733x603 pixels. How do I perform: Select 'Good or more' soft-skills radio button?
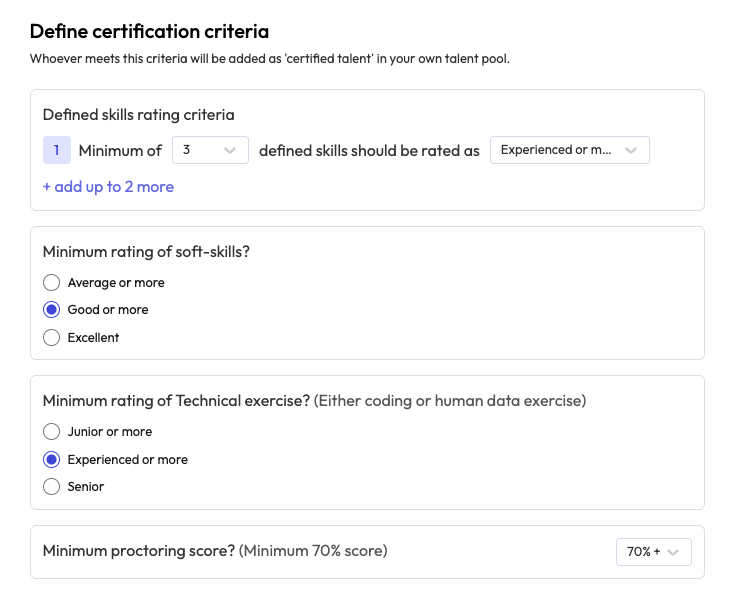coord(52,310)
